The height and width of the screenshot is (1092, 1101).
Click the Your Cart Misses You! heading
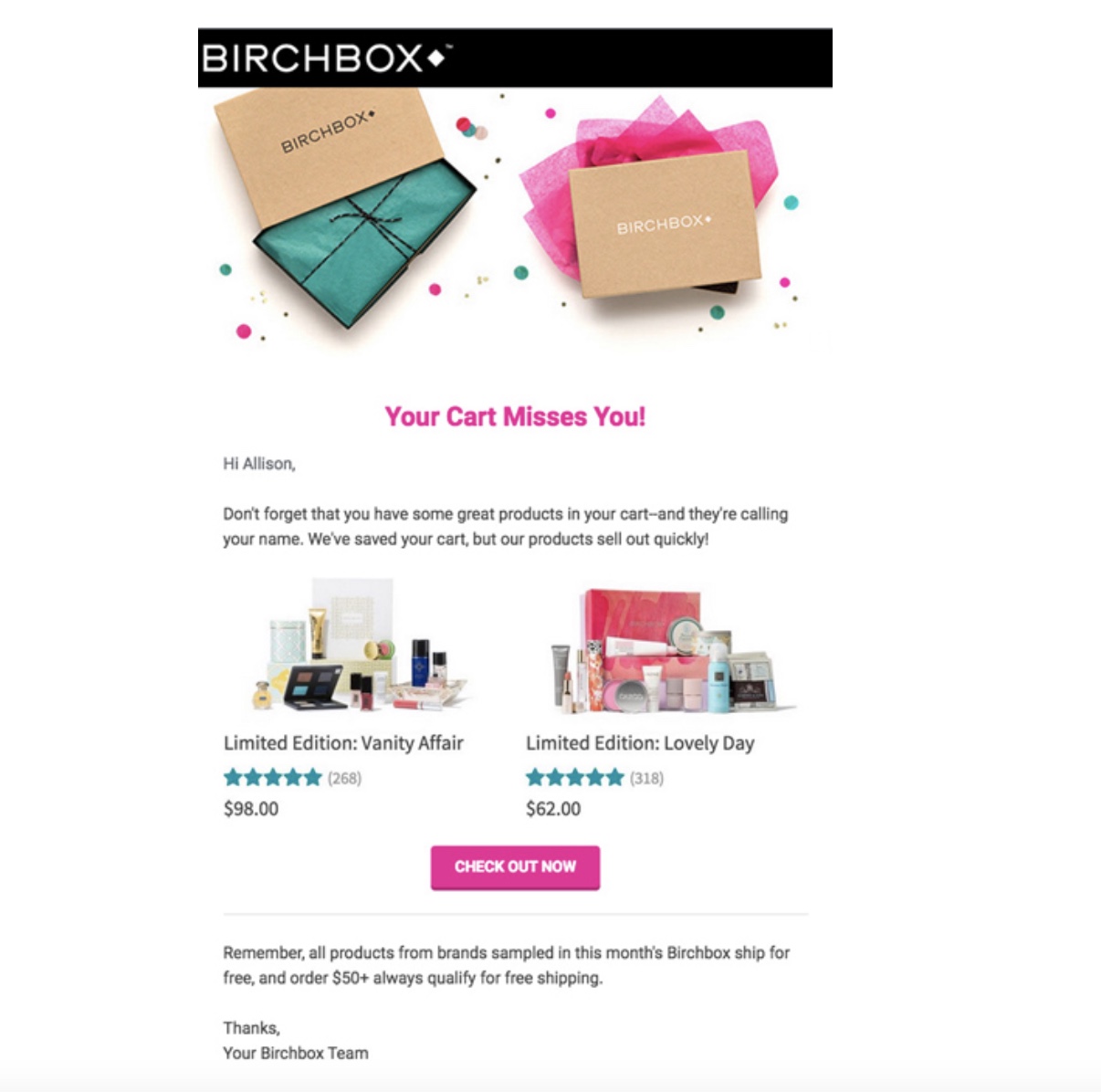point(515,417)
